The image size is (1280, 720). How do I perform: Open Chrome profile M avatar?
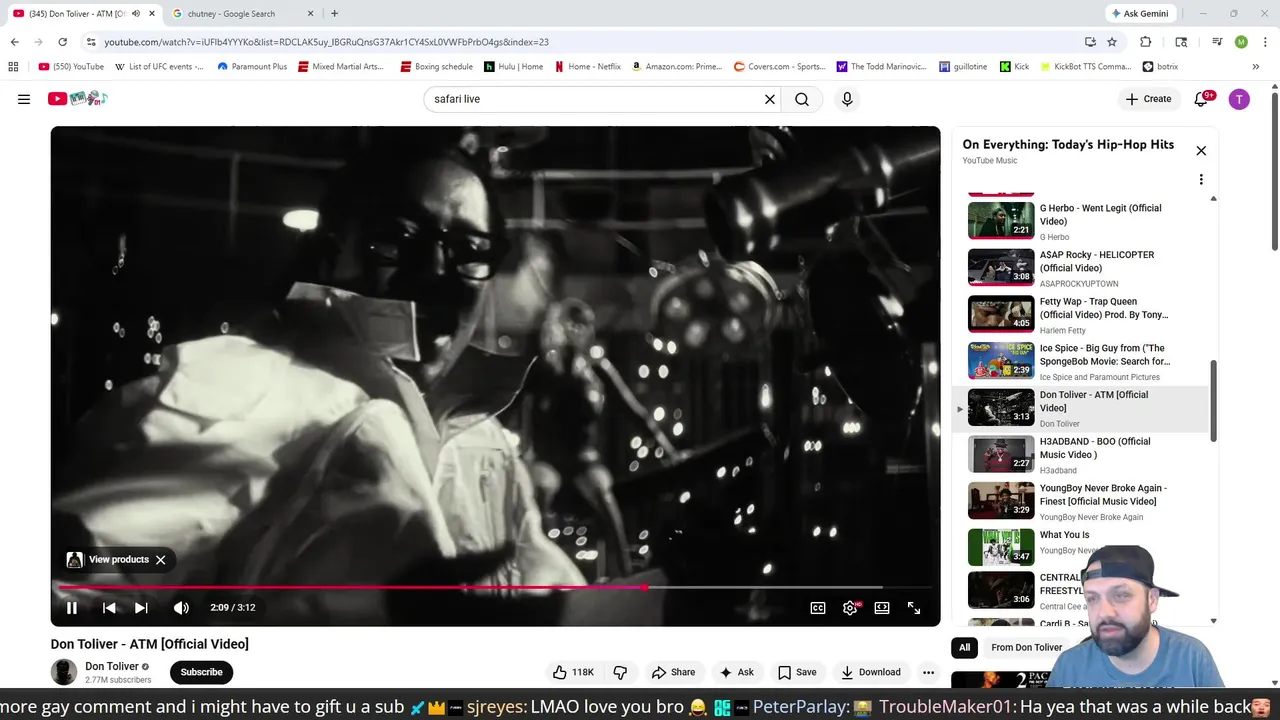1241,42
